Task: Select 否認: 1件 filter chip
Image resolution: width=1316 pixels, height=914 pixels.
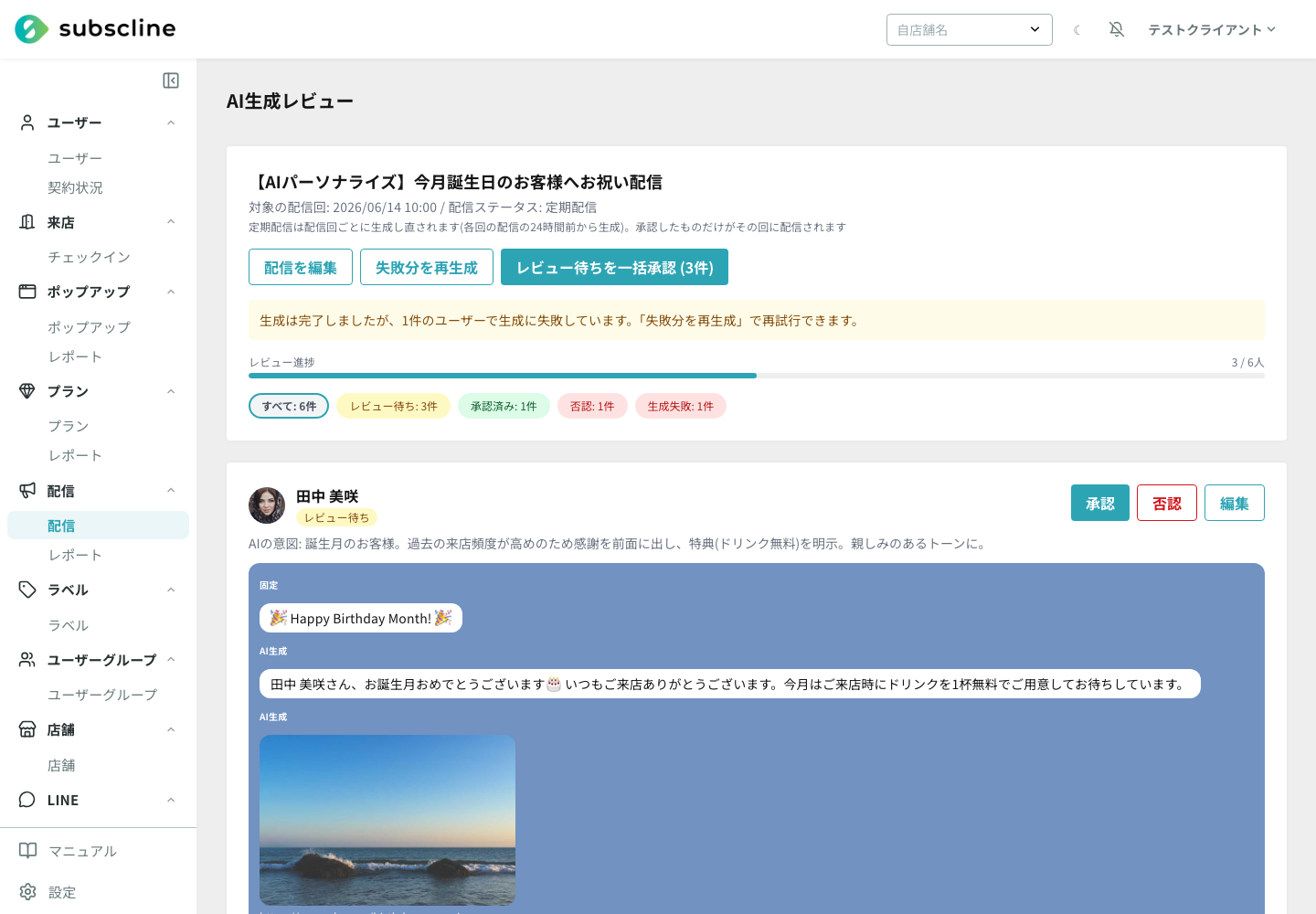Action: pyautogui.click(x=592, y=406)
